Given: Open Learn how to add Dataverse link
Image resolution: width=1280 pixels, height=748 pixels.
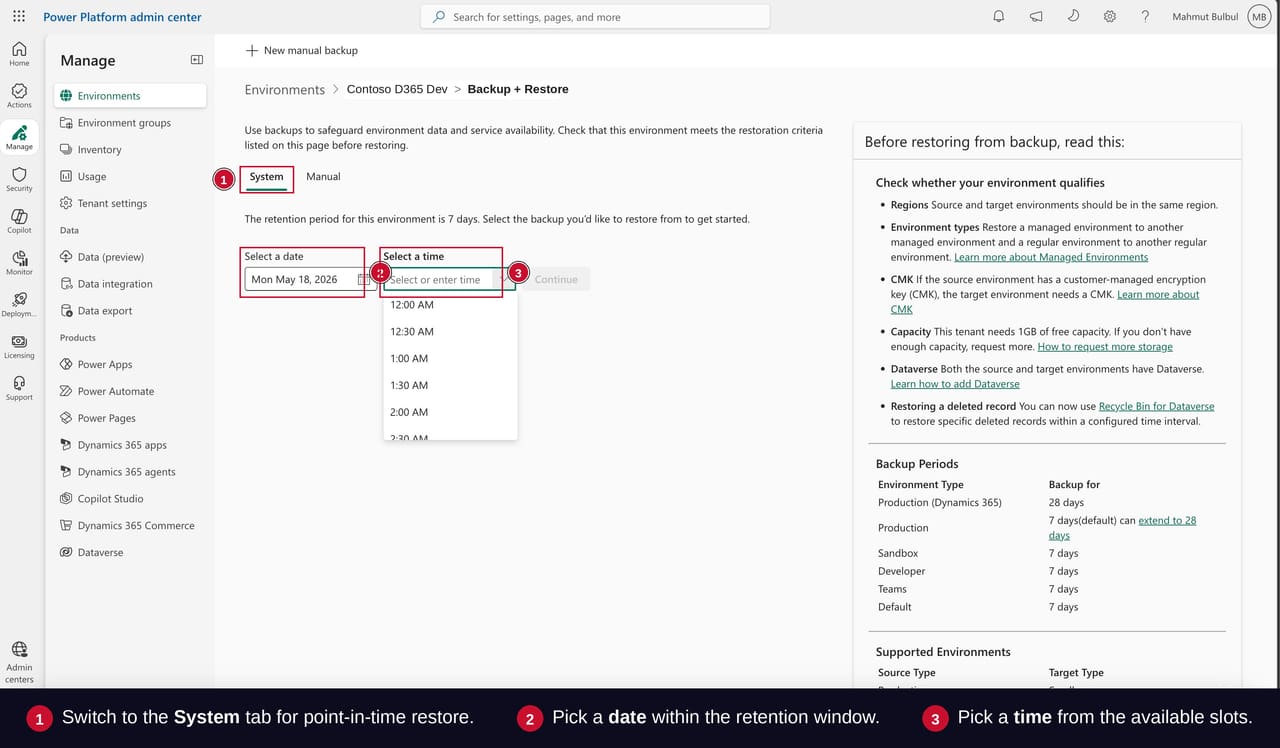Looking at the screenshot, I should tap(955, 384).
